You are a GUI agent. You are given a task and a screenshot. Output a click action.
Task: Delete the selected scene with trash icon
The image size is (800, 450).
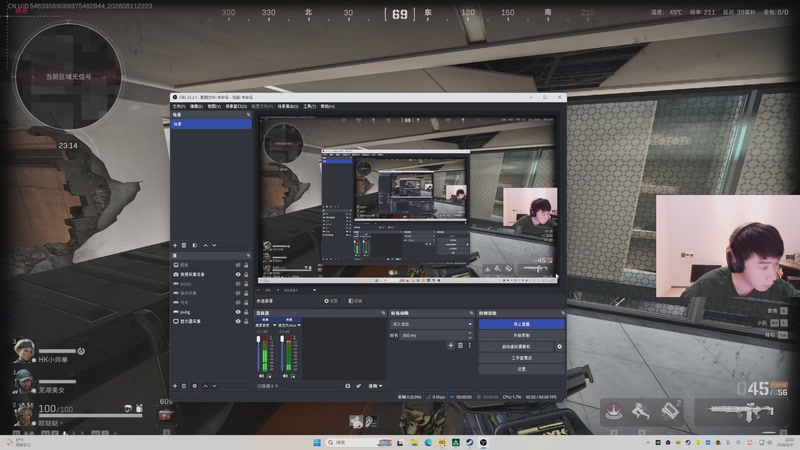click(184, 245)
